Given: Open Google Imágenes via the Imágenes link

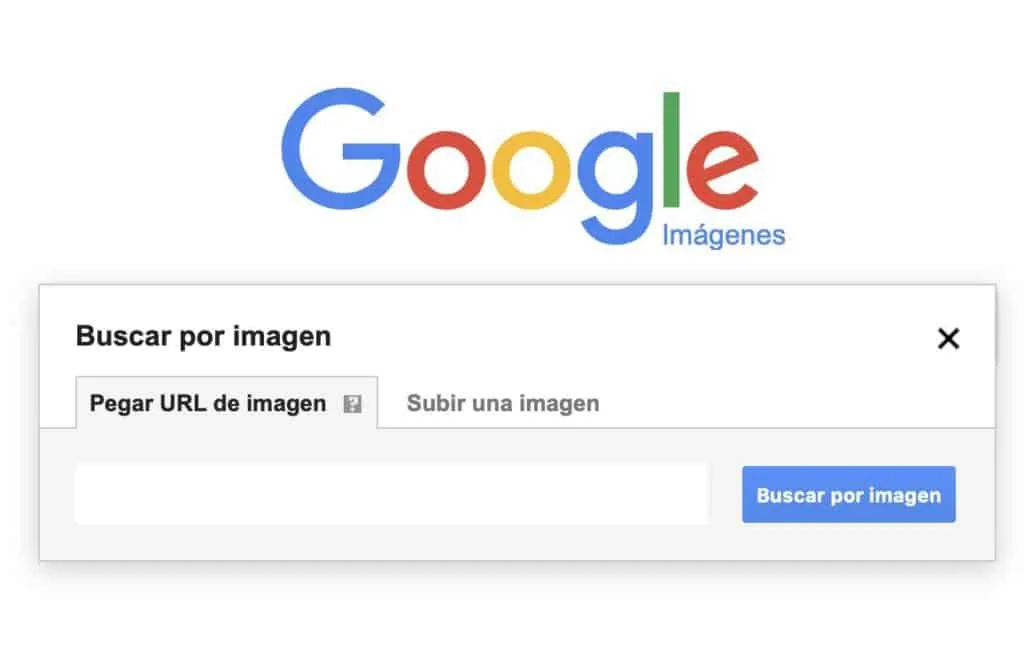Looking at the screenshot, I should 723,233.
